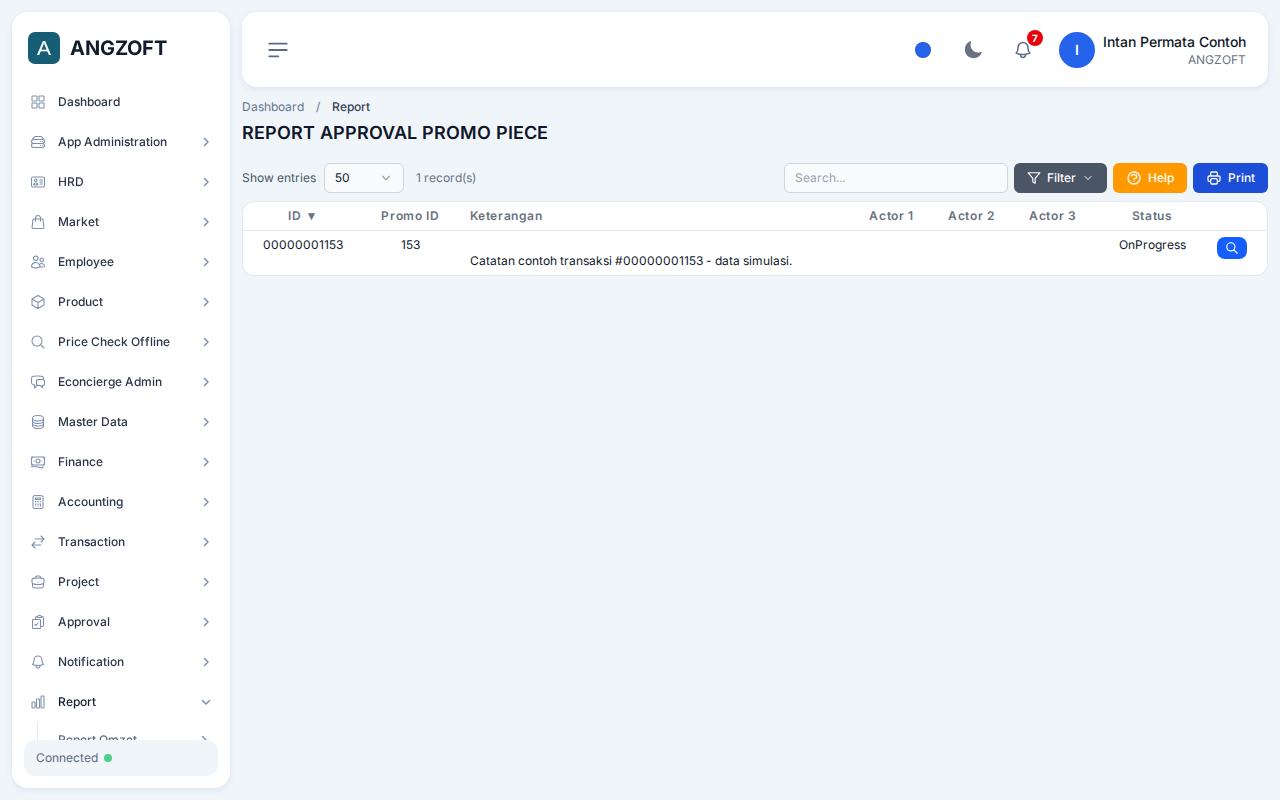This screenshot has height=800, width=1280.
Task: Click the blue theme color dot
Action: pyautogui.click(x=923, y=50)
